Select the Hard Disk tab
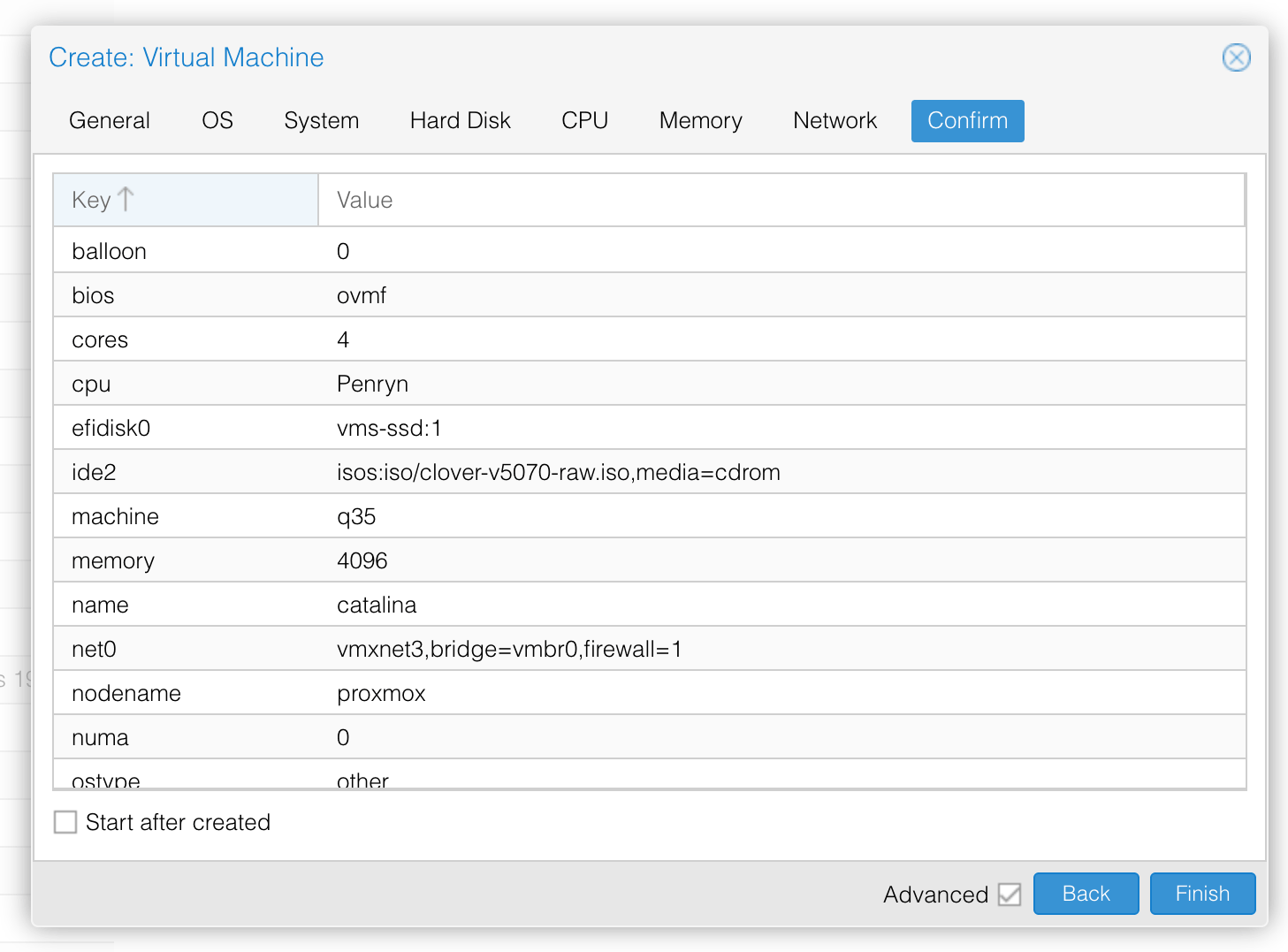Image resolution: width=1288 pixels, height=952 pixels. pyautogui.click(x=460, y=121)
